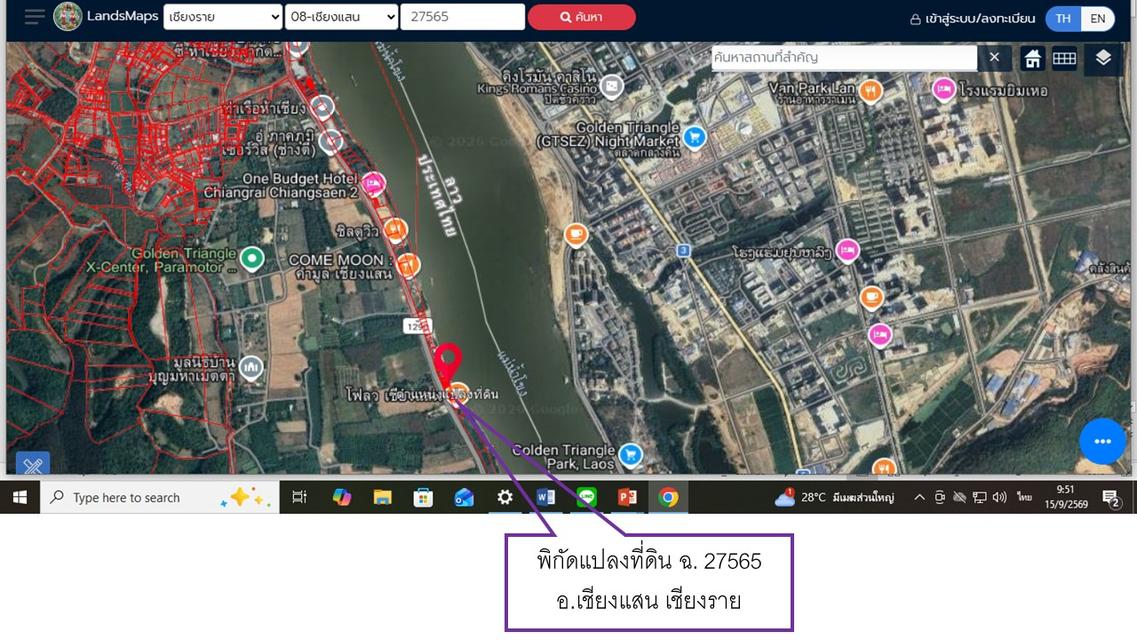This screenshot has height=640, width=1137.
Task: Open the district dropdown showing 08-เชียงแสน
Action: (x=342, y=17)
